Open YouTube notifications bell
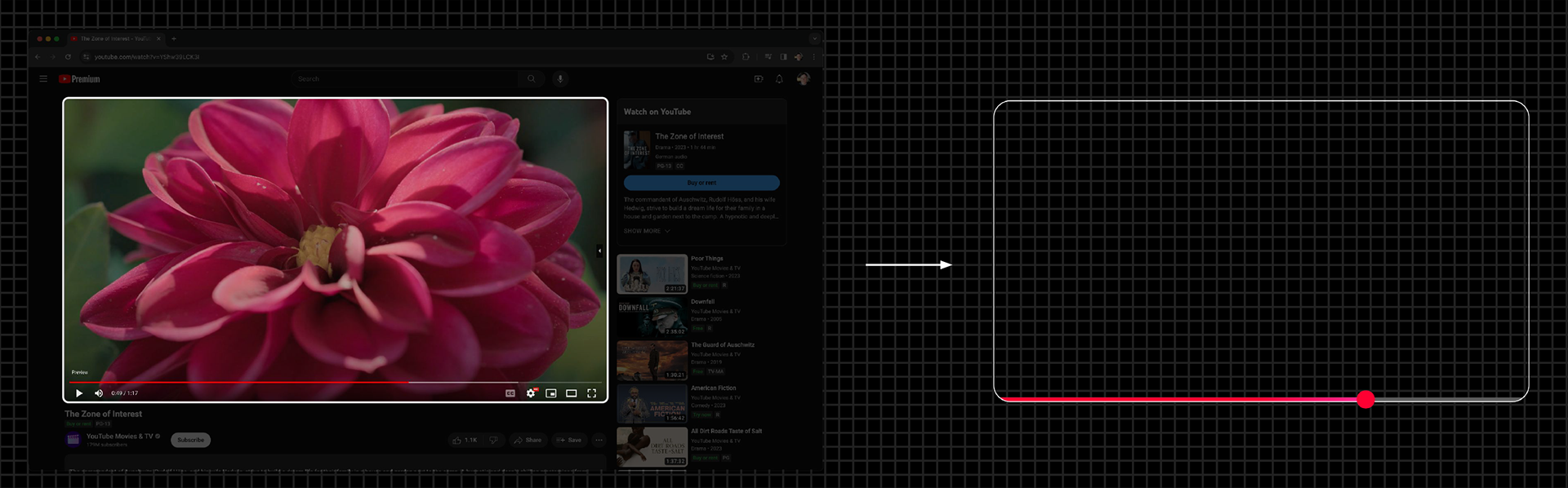Screen dimensions: 1568x488 779,79
